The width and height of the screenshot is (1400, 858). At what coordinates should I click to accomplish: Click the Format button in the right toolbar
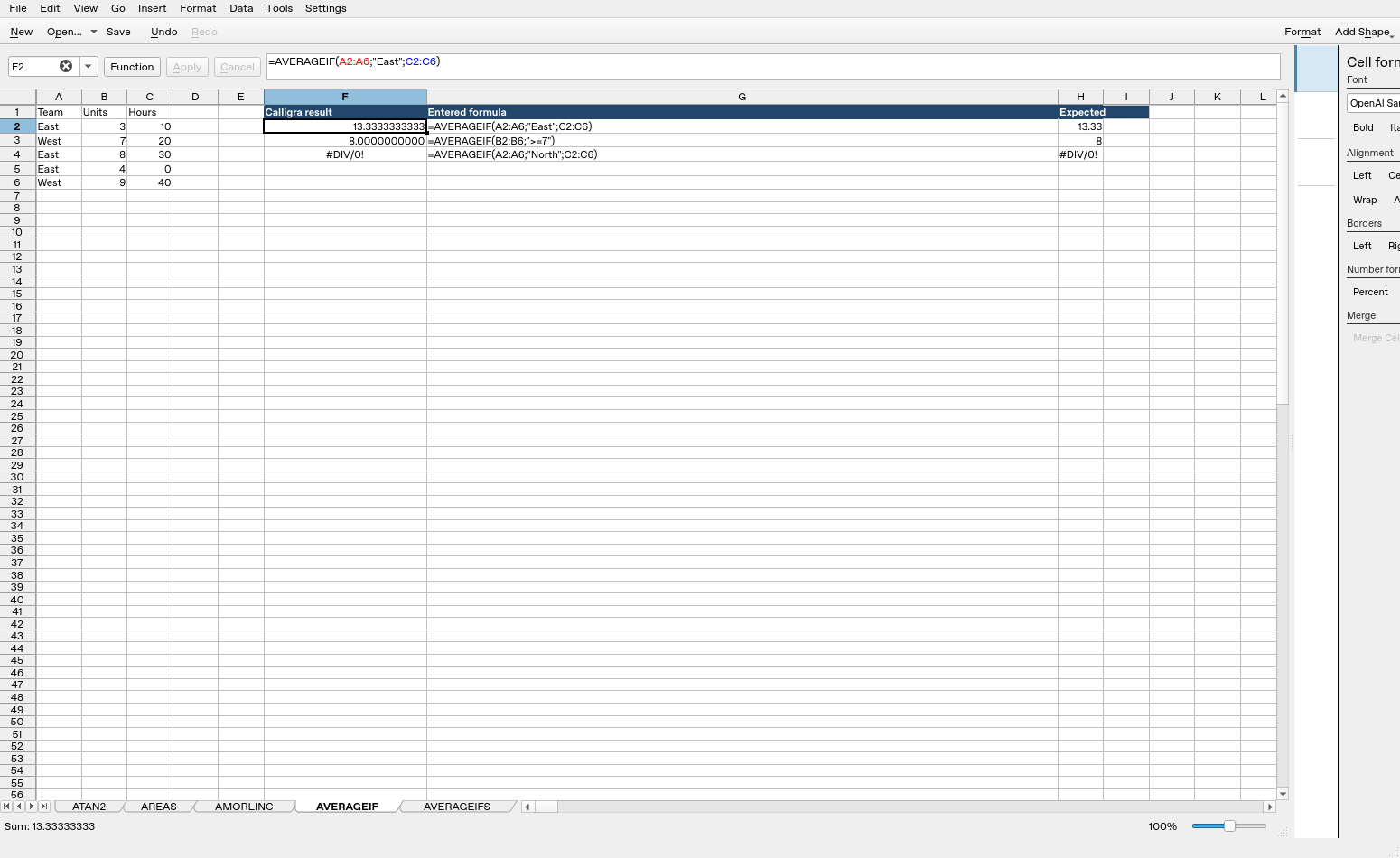(x=1302, y=32)
